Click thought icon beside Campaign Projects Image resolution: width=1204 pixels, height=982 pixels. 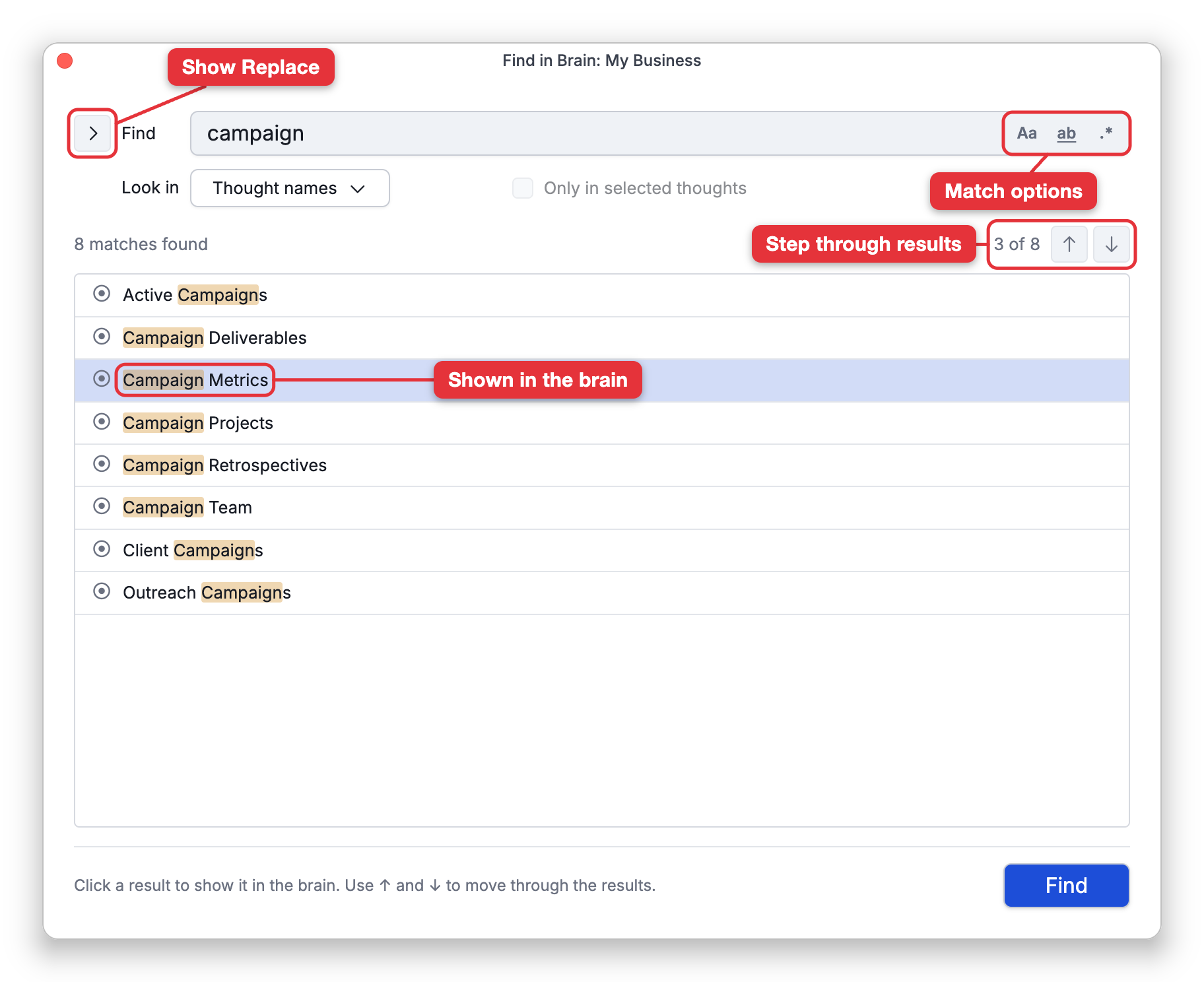[102, 422]
